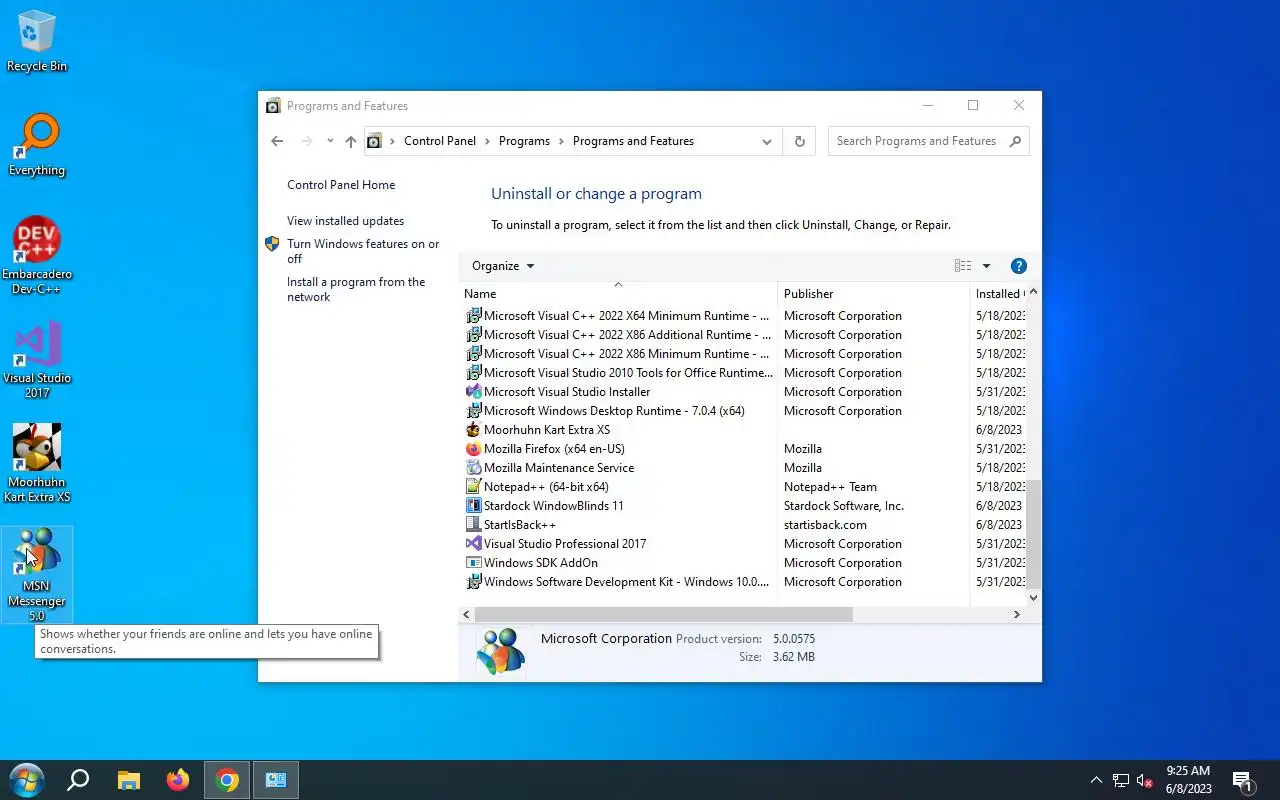Click the muted volume tray icon

1146,781
